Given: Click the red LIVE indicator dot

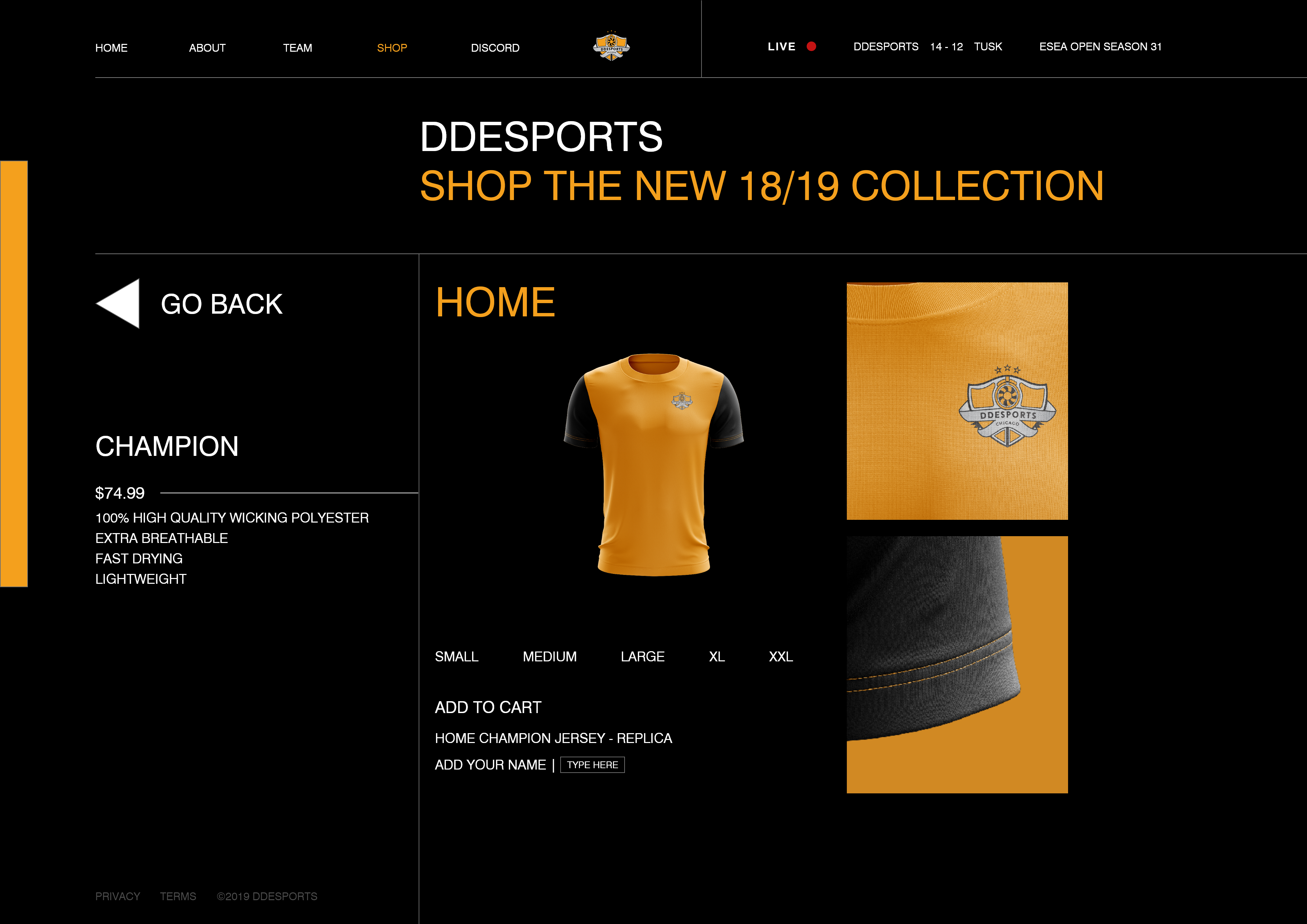Looking at the screenshot, I should [811, 47].
